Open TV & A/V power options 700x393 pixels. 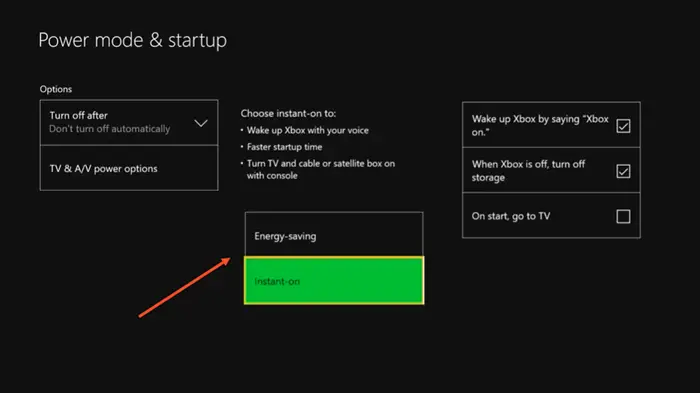pyautogui.click(x=129, y=168)
